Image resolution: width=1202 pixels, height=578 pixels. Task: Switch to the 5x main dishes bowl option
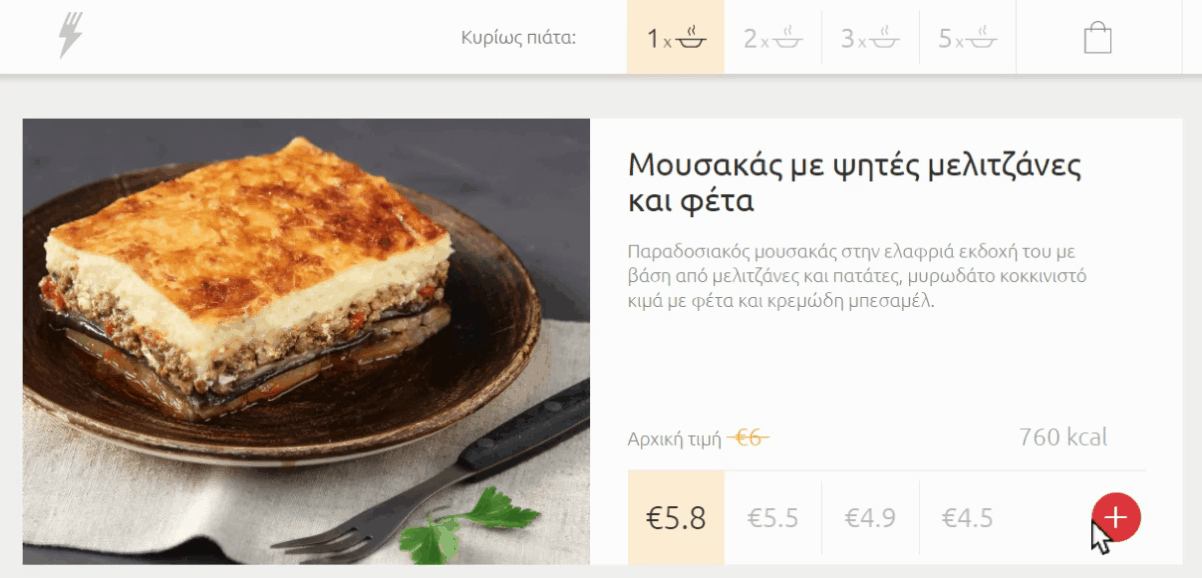(968, 38)
